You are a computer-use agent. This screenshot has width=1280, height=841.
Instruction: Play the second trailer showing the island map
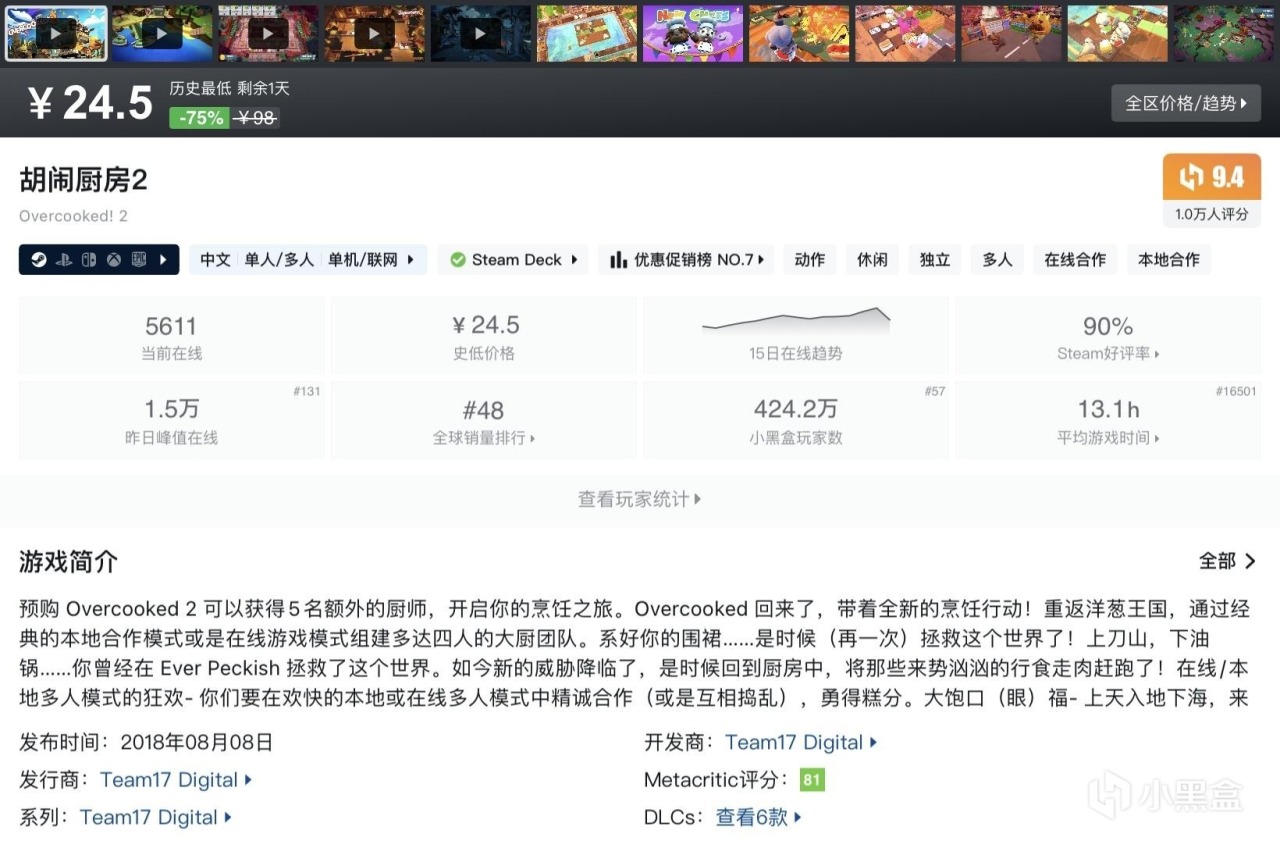162,34
